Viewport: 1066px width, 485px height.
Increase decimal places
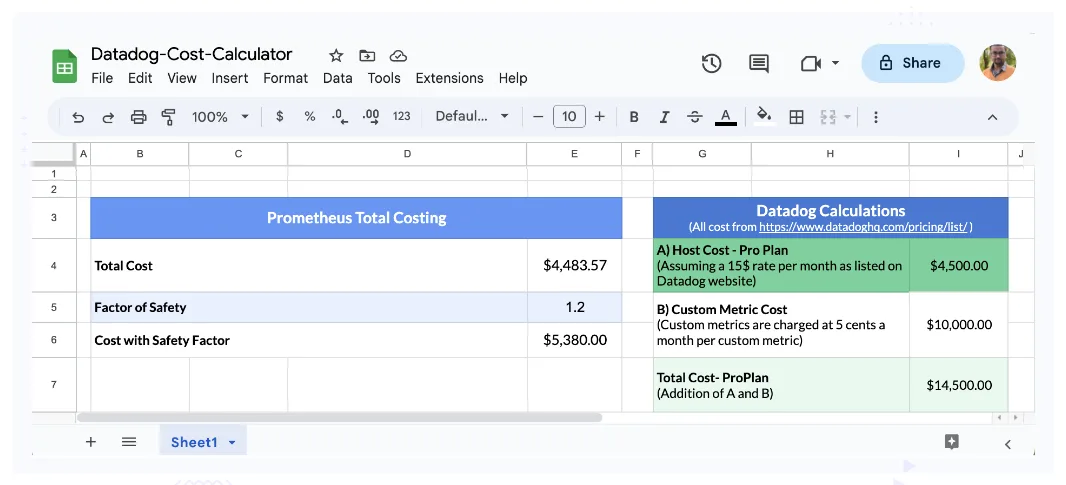click(x=371, y=117)
